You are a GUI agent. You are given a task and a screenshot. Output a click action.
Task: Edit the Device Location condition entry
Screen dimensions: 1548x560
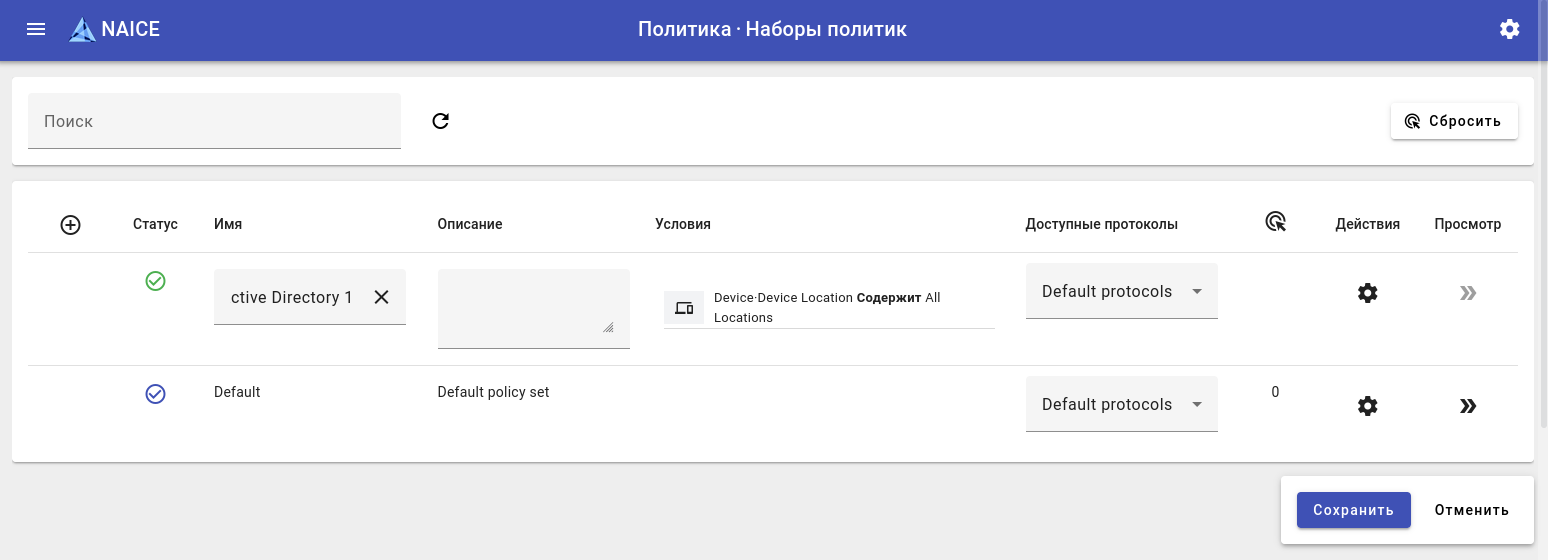click(828, 307)
